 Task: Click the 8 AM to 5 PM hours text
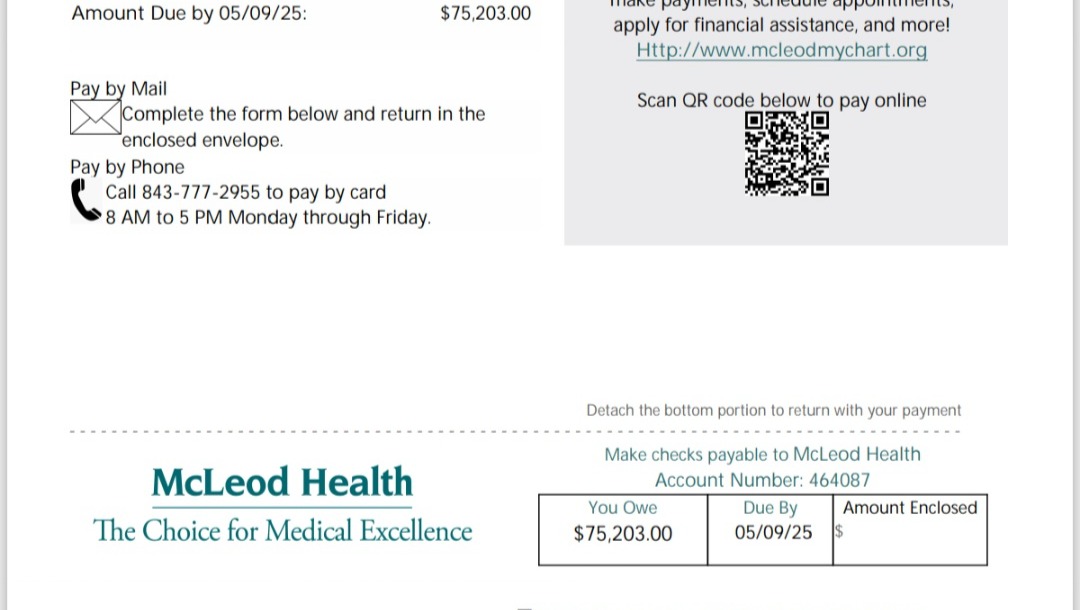point(268,218)
